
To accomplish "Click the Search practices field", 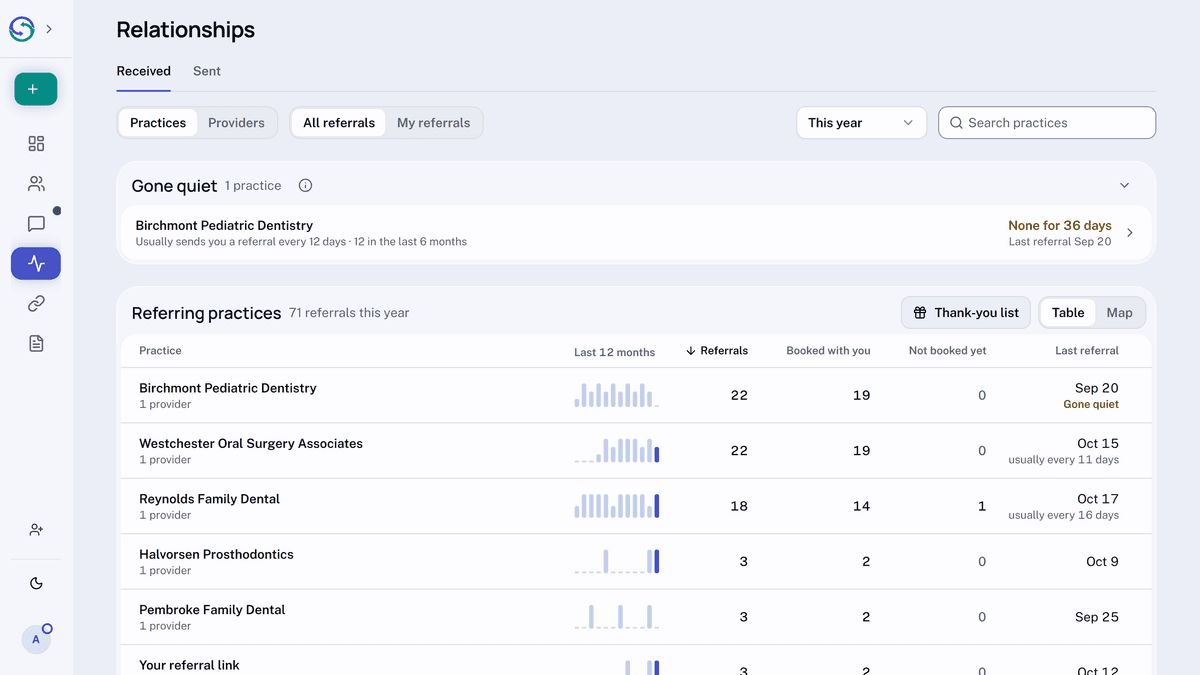I will 1047,123.
